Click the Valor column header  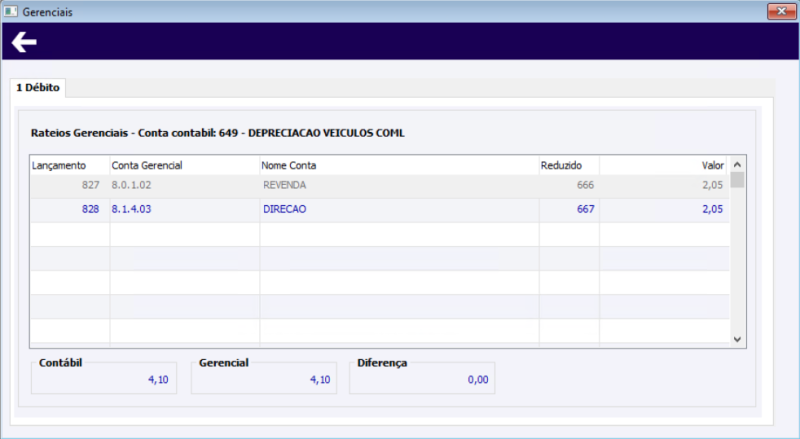664,165
